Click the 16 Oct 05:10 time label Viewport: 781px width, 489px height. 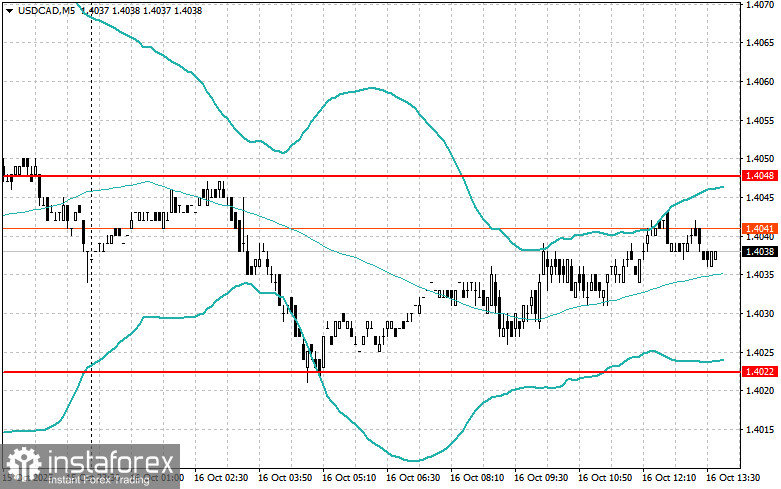coord(349,478)
